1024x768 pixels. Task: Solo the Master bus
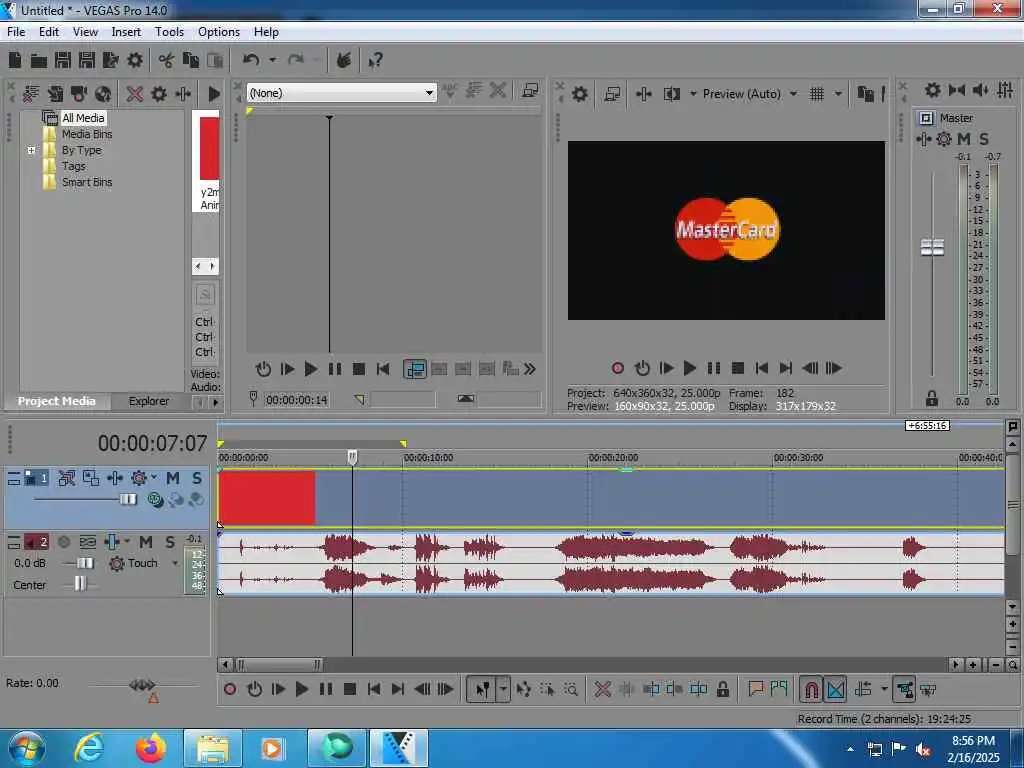tap(984, 138)
